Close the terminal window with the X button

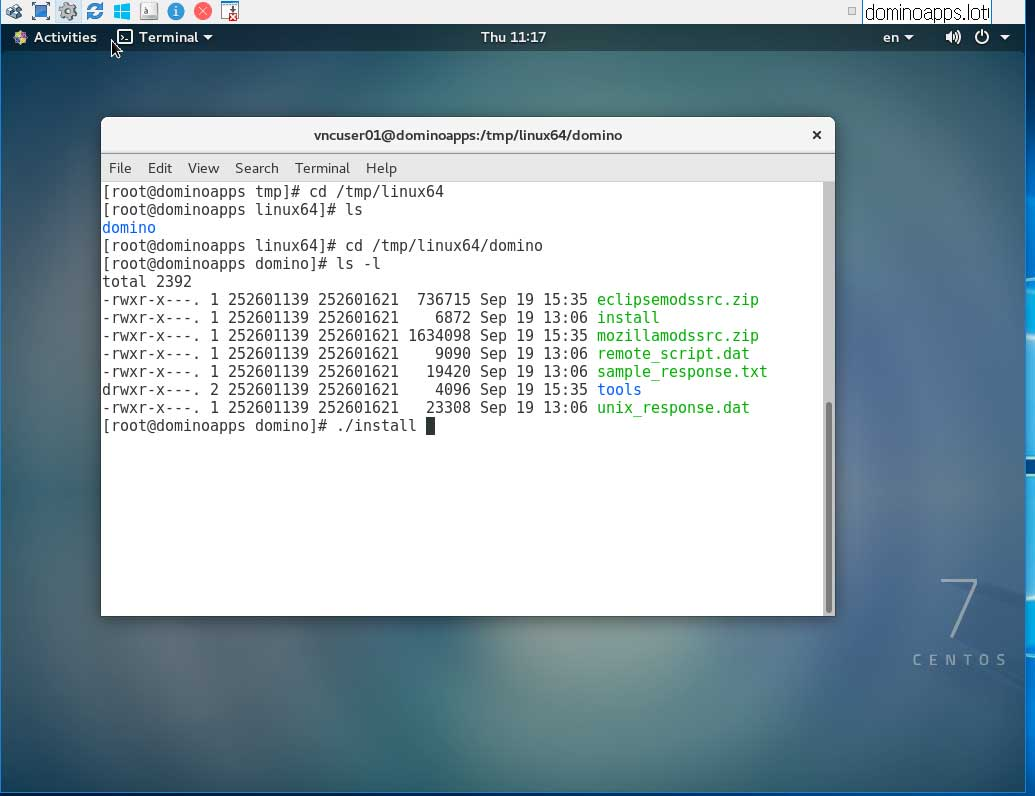tap(817, 135)
